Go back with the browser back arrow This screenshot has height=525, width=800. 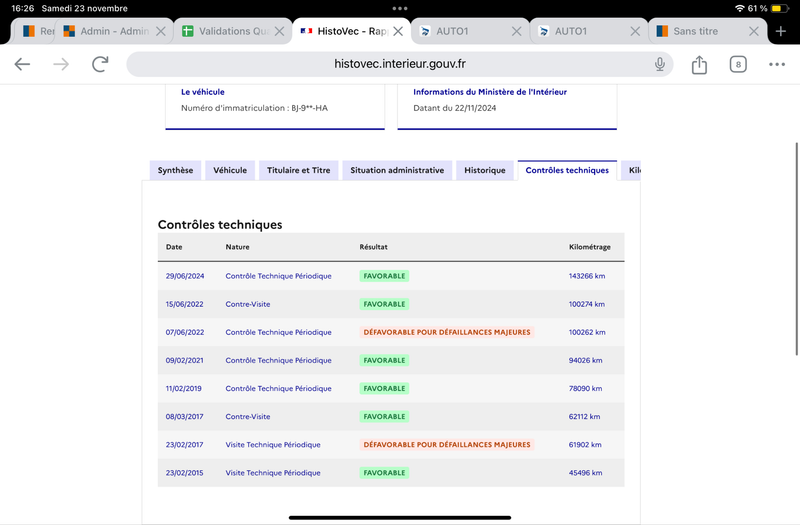22,64
